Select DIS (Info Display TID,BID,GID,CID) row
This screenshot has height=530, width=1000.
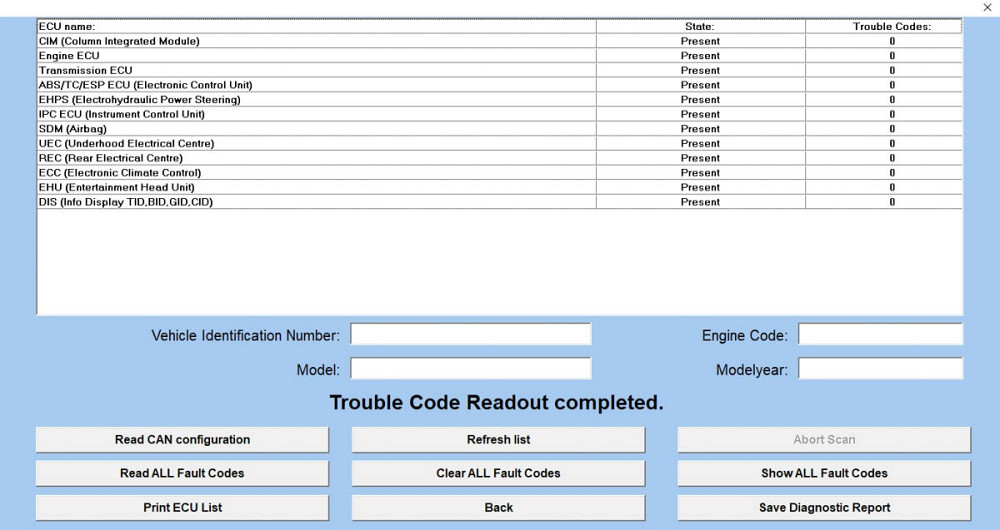pyautogui.click(x=499, y=202)
